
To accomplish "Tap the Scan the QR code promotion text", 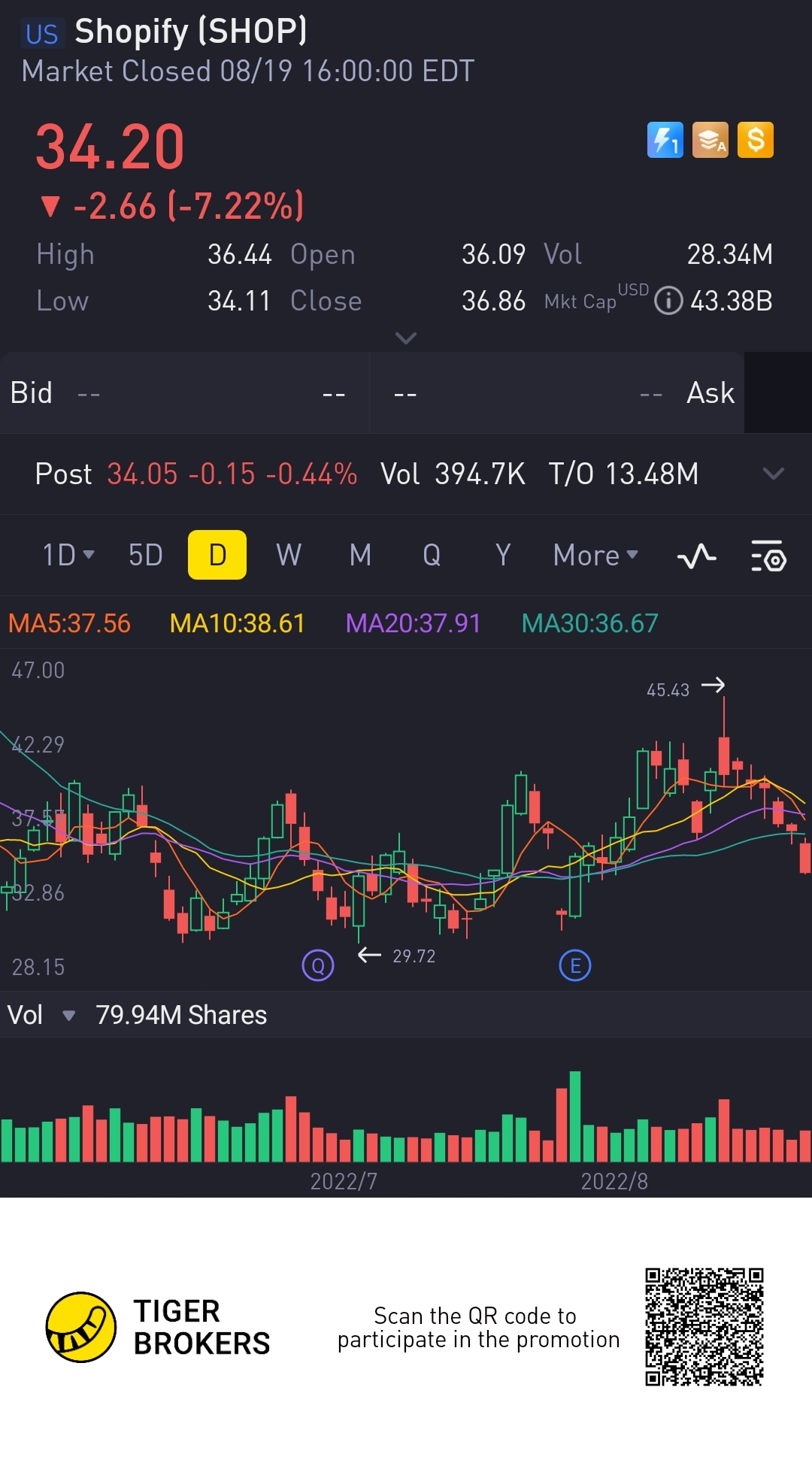I will tap(478, 1328).
